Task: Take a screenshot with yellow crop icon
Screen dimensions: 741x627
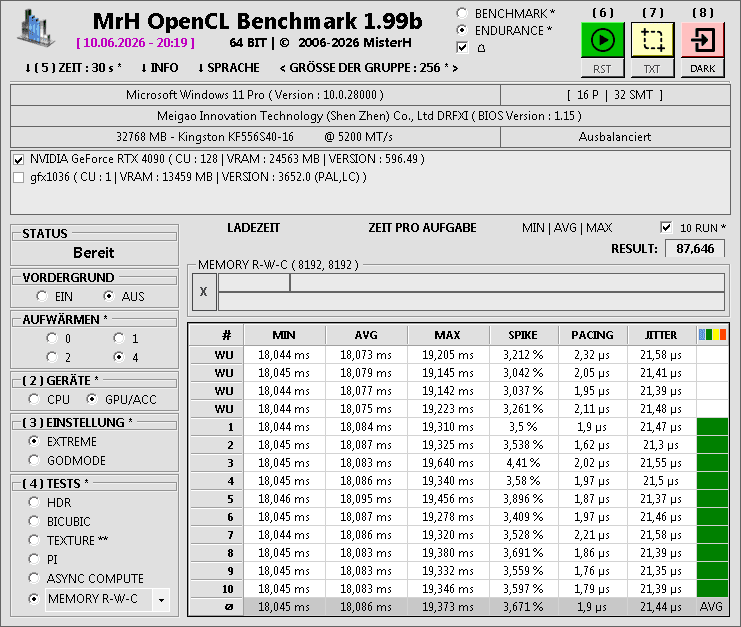Action: [x=652, y=40]
